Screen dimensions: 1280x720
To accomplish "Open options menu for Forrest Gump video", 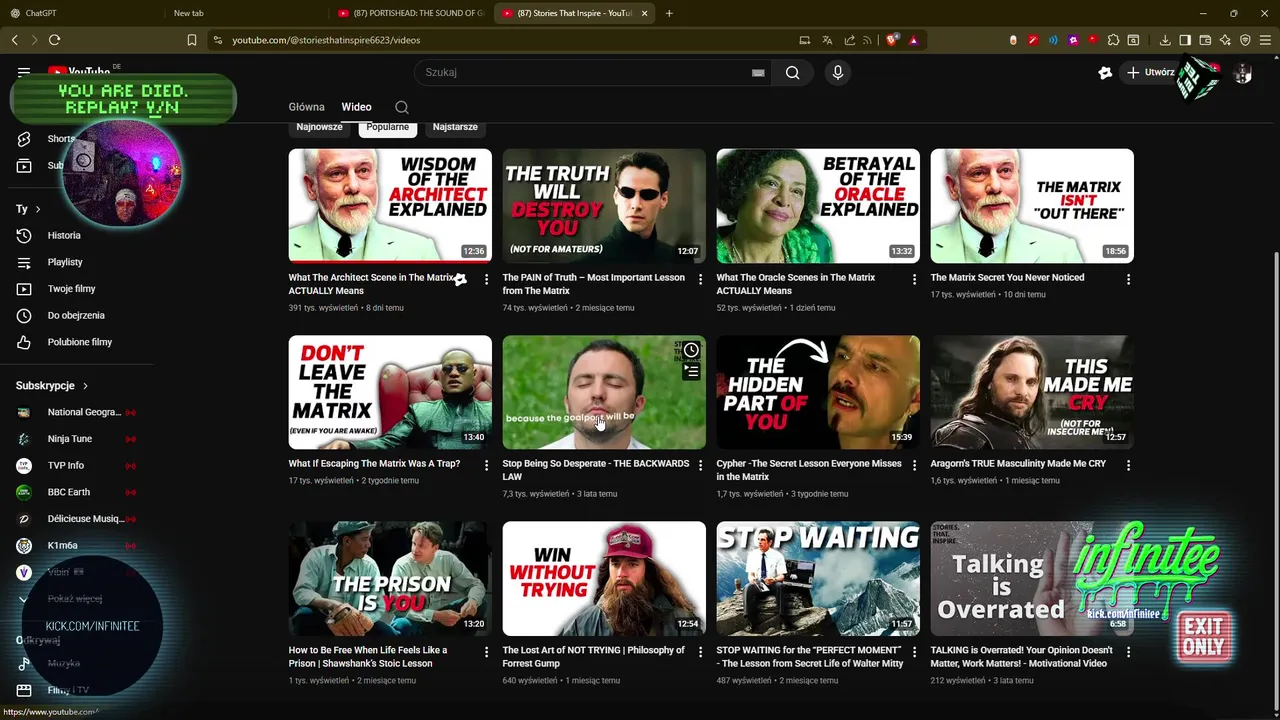I will (700, 651).
